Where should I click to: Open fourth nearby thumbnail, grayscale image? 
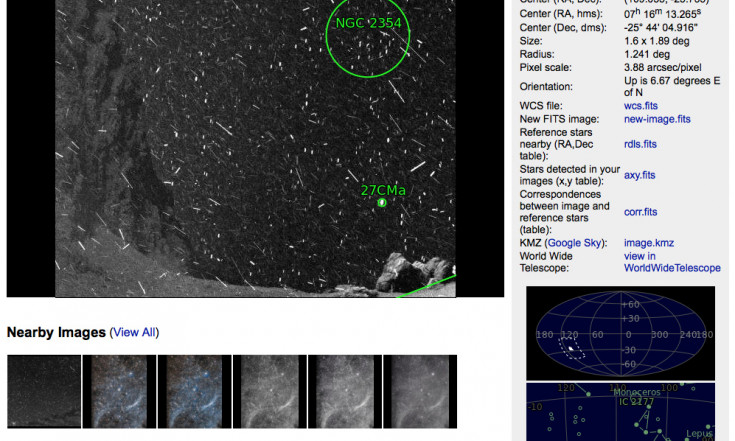point(270,391)
